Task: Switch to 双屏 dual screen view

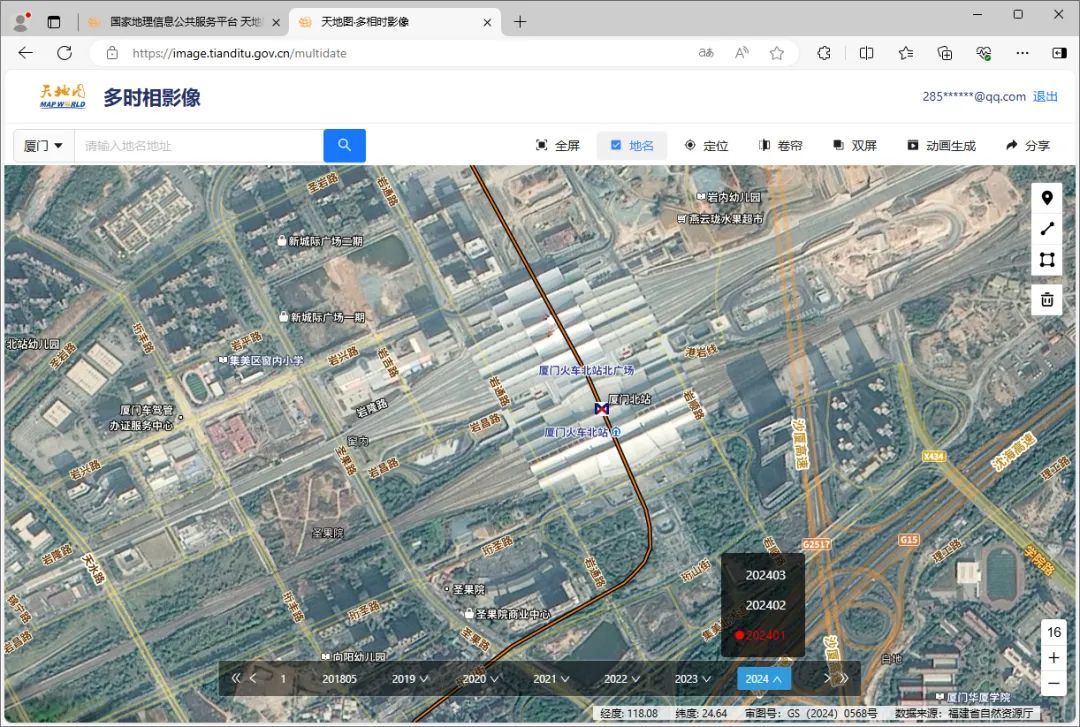Action: 854,145
